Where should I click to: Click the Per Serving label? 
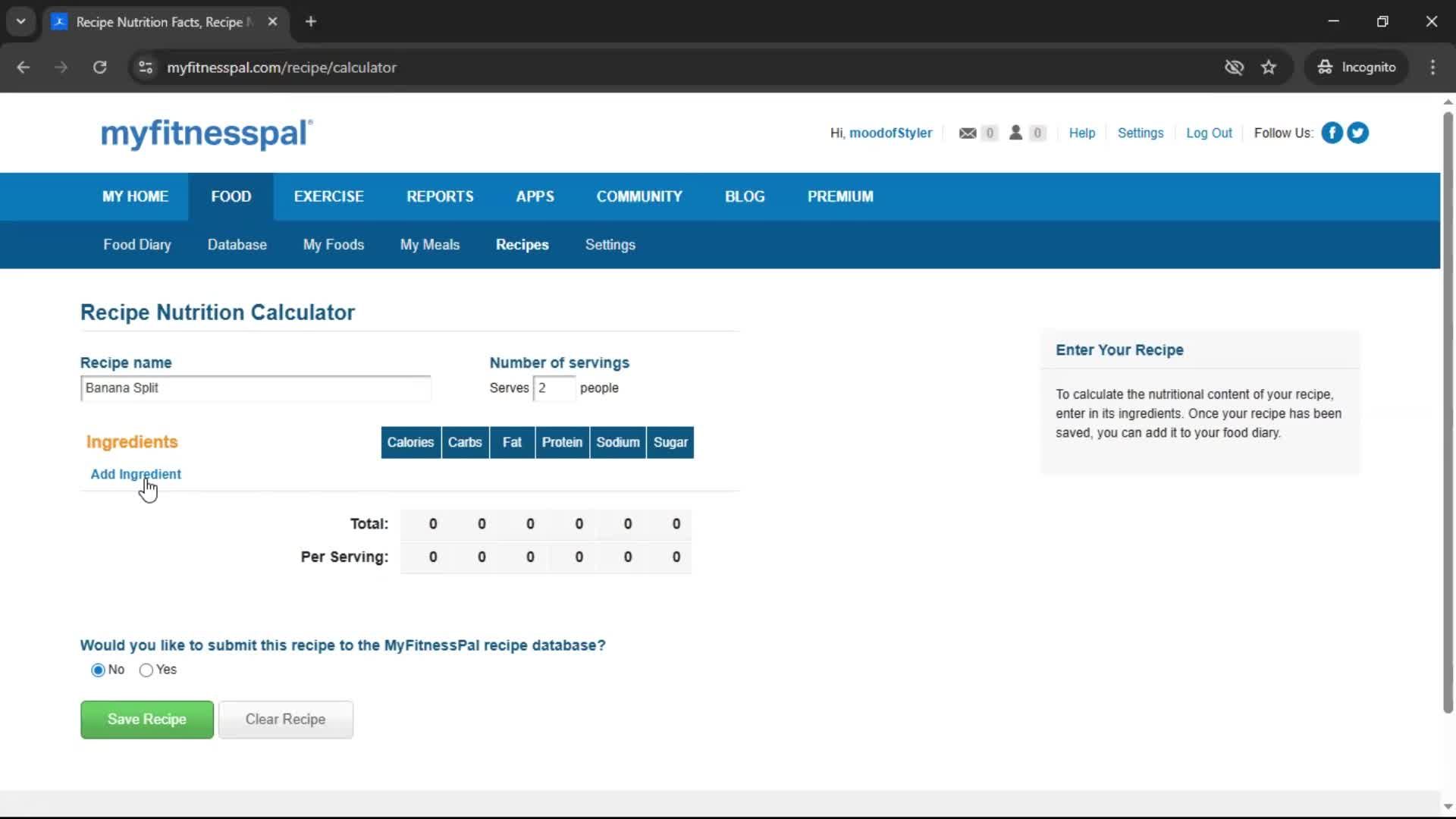344,557
